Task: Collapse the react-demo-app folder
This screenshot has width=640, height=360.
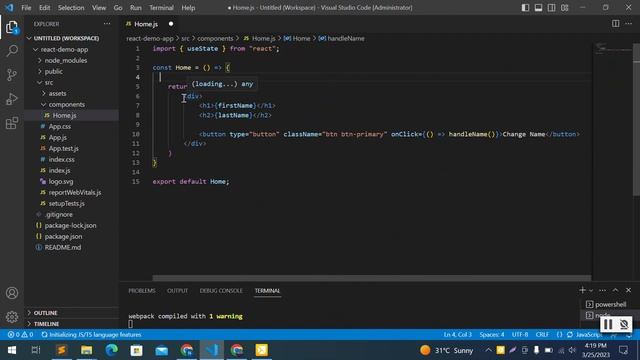Action: [x=64, y=49]
